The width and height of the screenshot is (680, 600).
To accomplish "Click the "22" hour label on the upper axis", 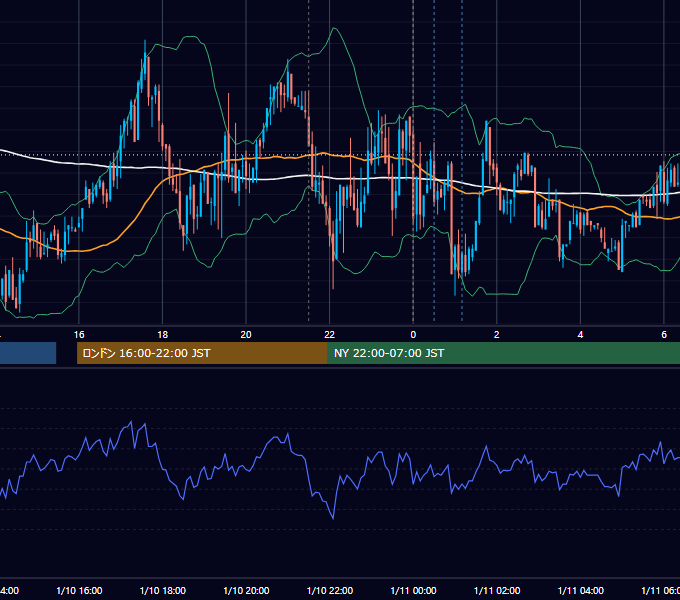I will coord(330,335).
